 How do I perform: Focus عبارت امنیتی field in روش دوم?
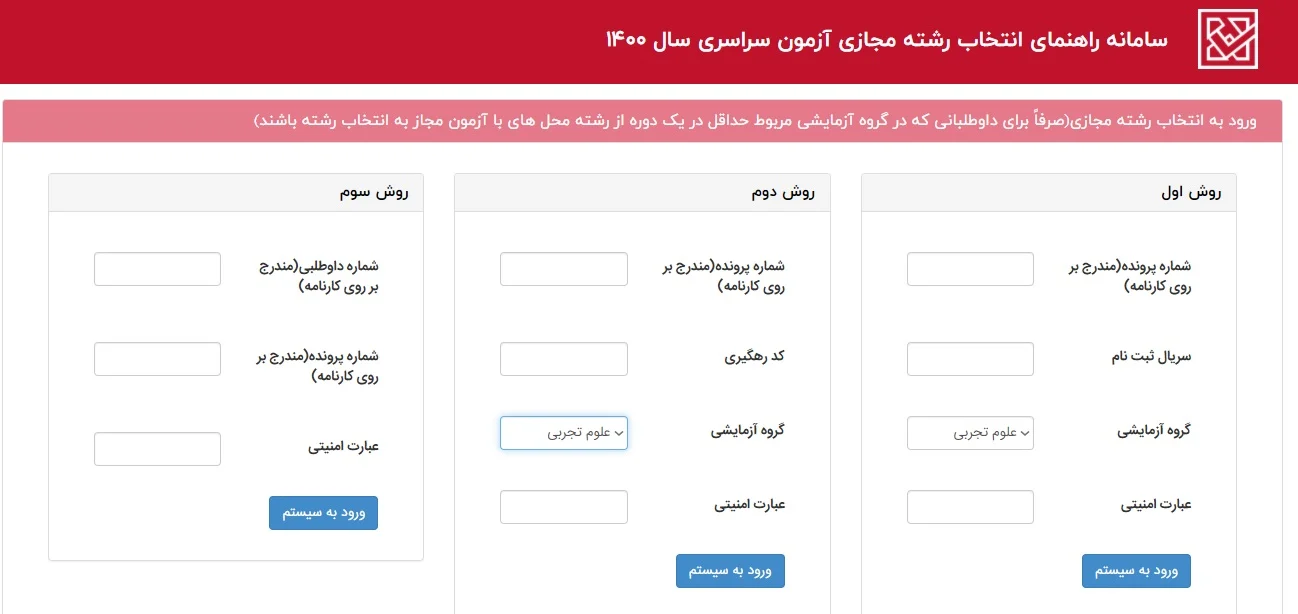(564, 507)
